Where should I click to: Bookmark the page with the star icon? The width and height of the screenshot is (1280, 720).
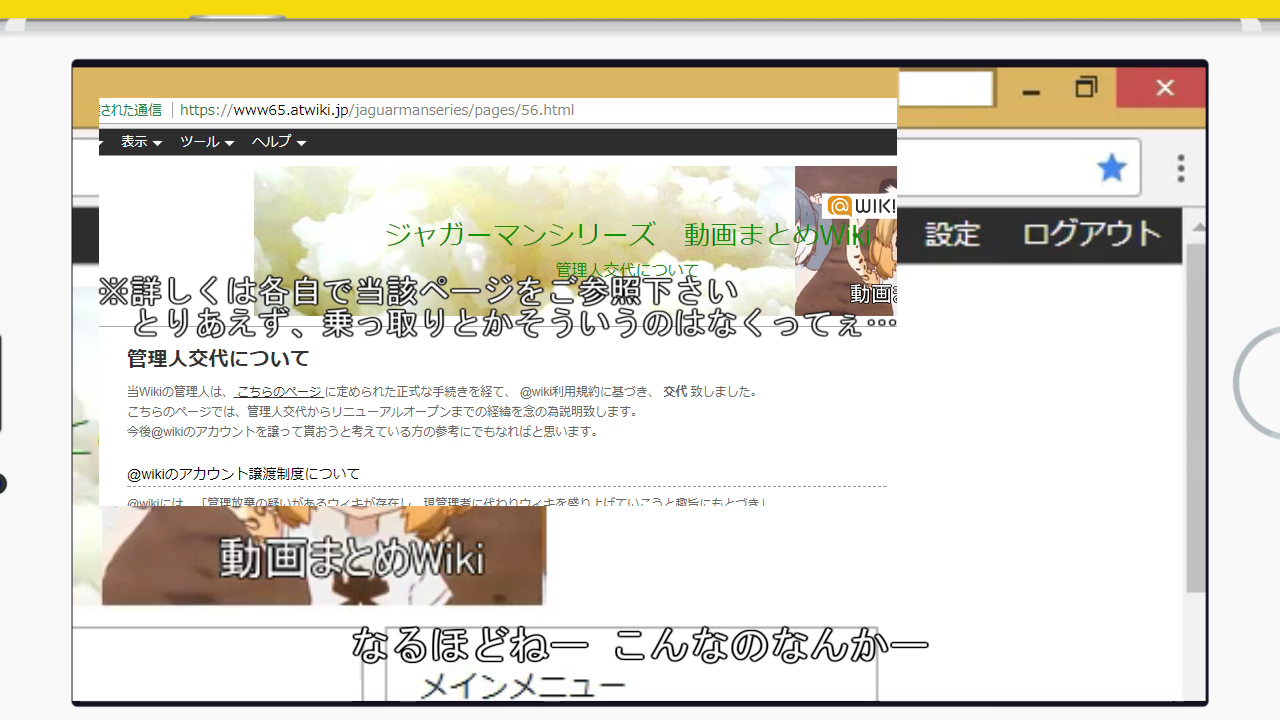tap(1111, 167)
